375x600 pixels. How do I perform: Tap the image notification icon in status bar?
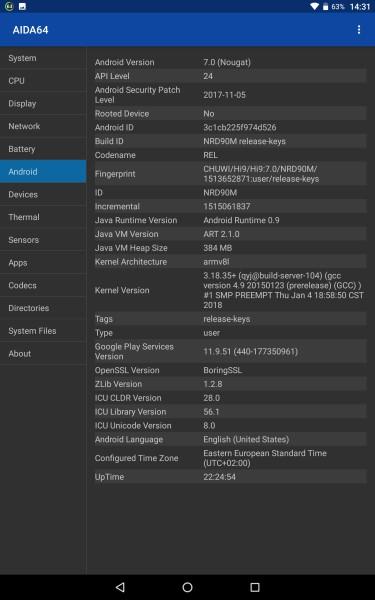pyautogui.click(x=23, y=7)
